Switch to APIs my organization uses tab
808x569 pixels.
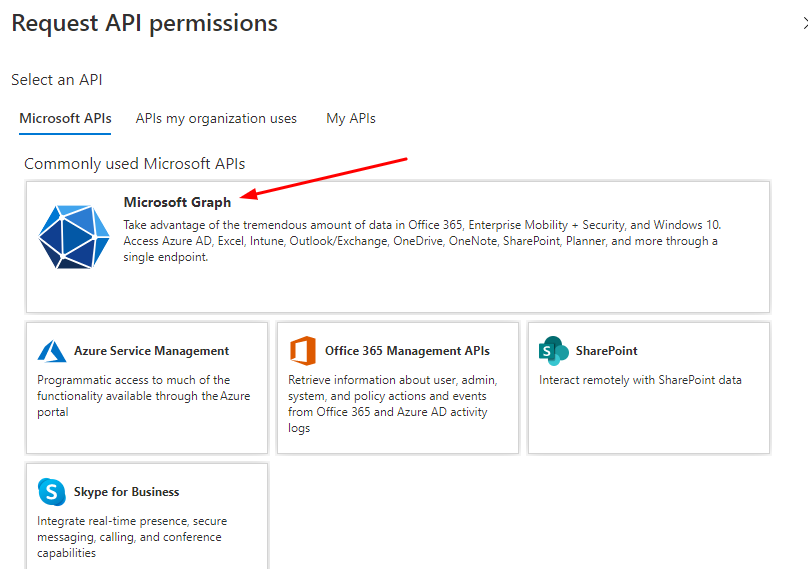[216, 119]
